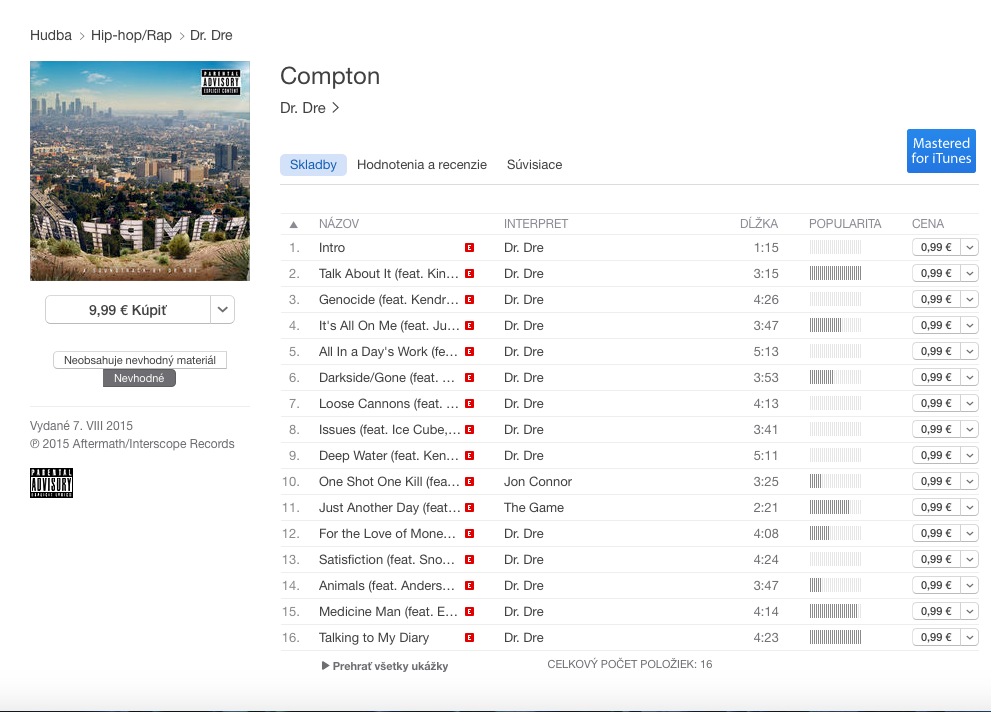The height and width of the screenshot is (712, 991).
Task: Open the Hodnotenia a recenzie tab
Action: tap(422, 165)
